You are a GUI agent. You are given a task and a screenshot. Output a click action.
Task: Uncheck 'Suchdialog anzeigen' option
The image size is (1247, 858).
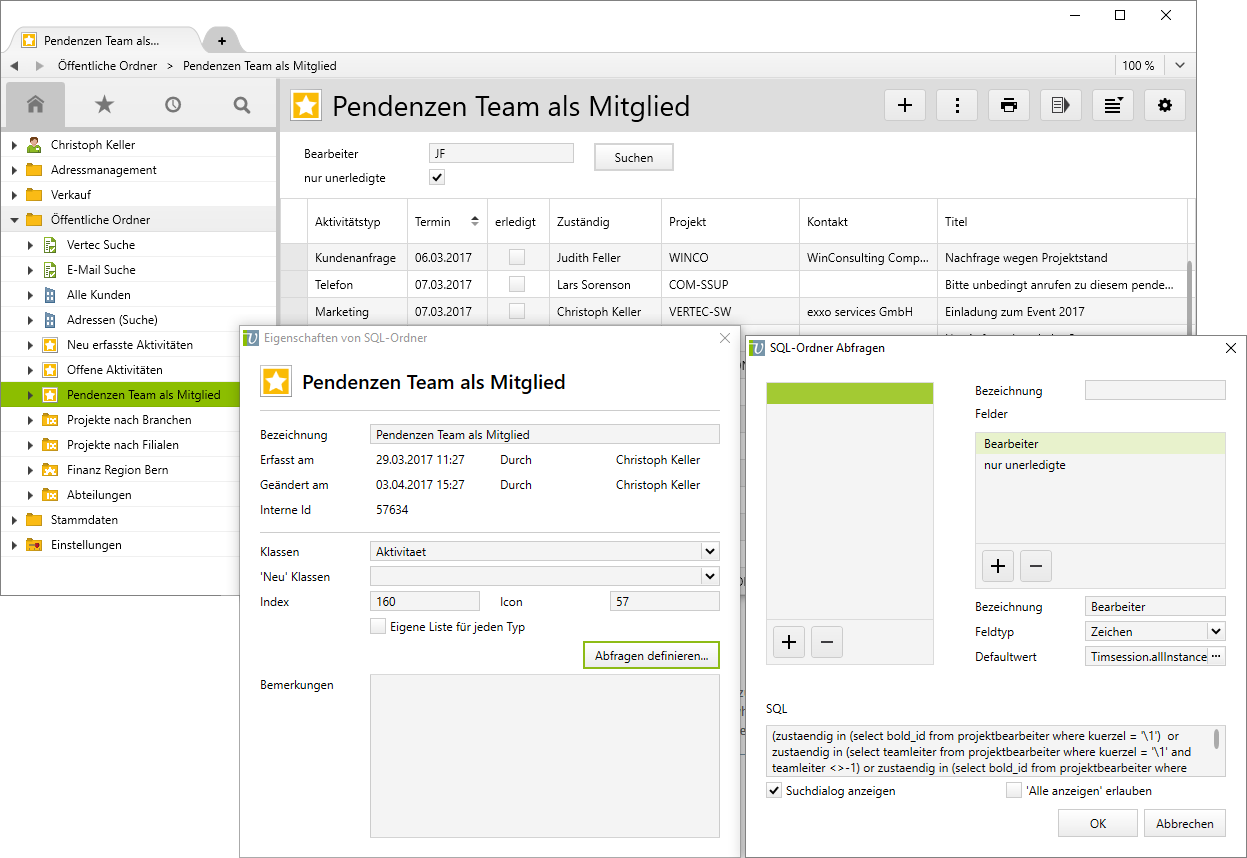(774, 791)
